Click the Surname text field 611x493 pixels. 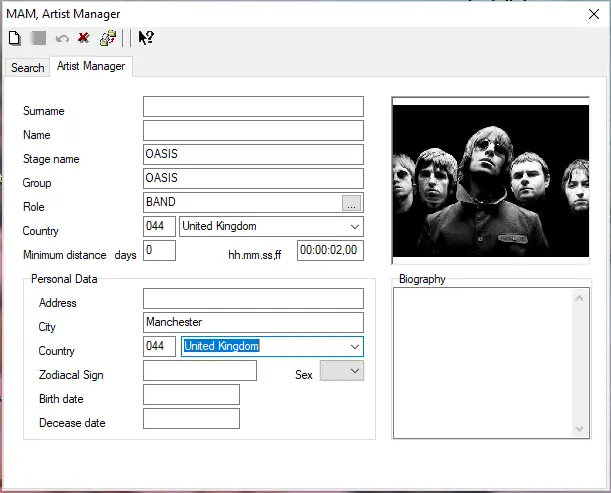pyautogui.click(x=253, y=107)
